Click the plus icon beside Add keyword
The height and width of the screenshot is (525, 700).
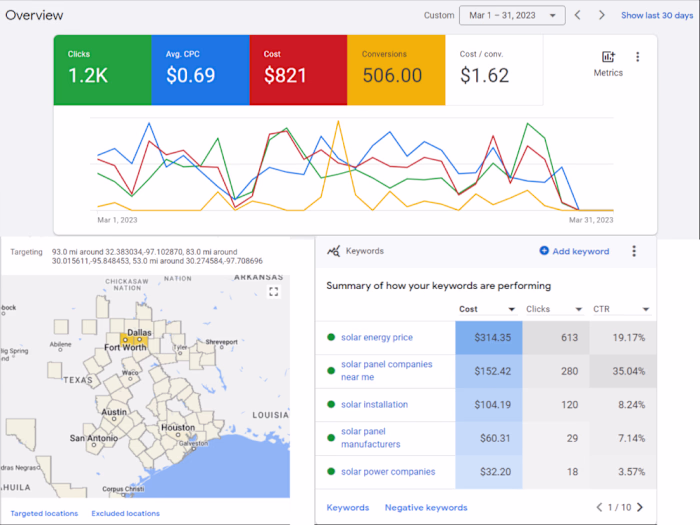(544, 251)
